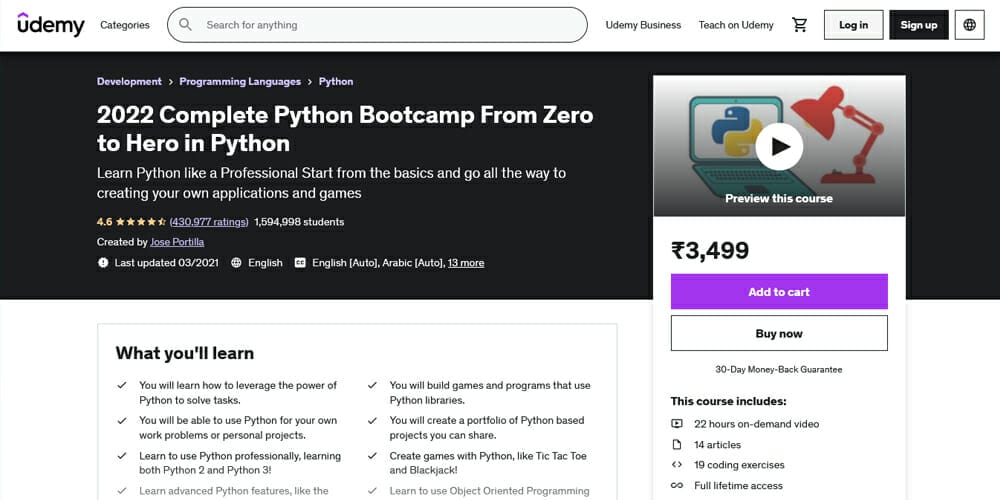
Task: Click the 14 articles text
Action: point(717,445)
